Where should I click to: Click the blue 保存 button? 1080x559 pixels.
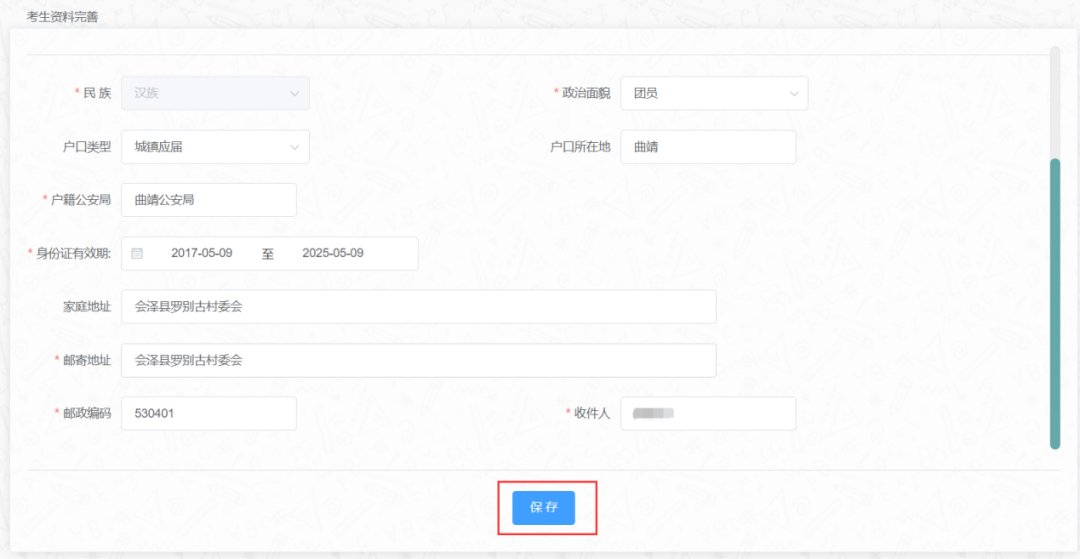[x=543, y=507]
